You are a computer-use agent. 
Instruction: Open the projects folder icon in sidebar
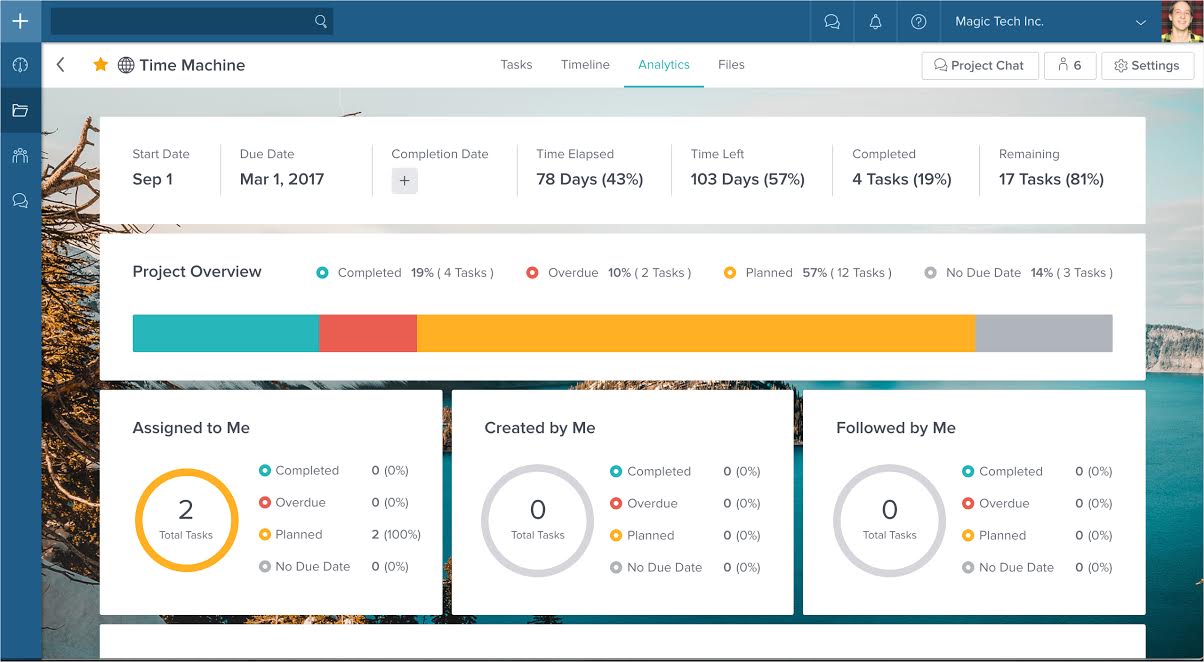[x=20, y=111]
